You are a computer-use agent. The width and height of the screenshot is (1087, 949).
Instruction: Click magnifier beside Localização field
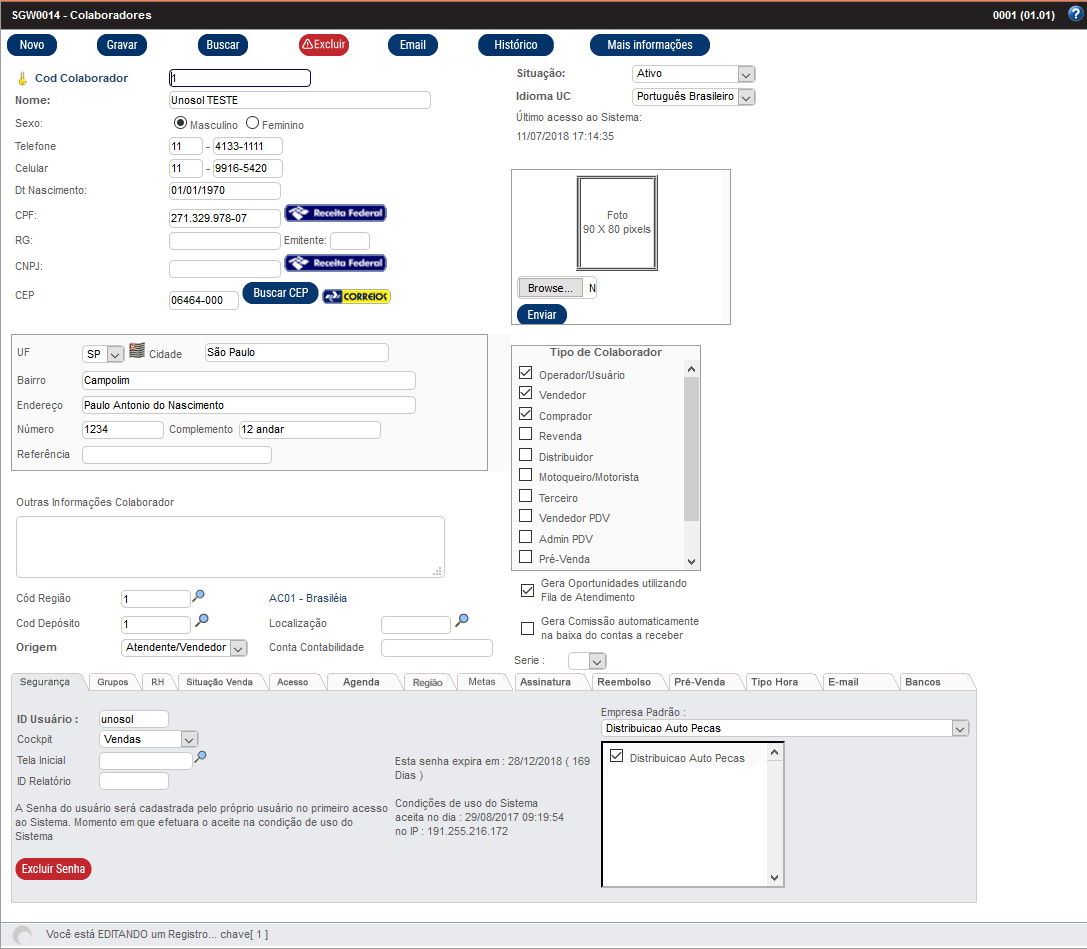coord(461,621)
